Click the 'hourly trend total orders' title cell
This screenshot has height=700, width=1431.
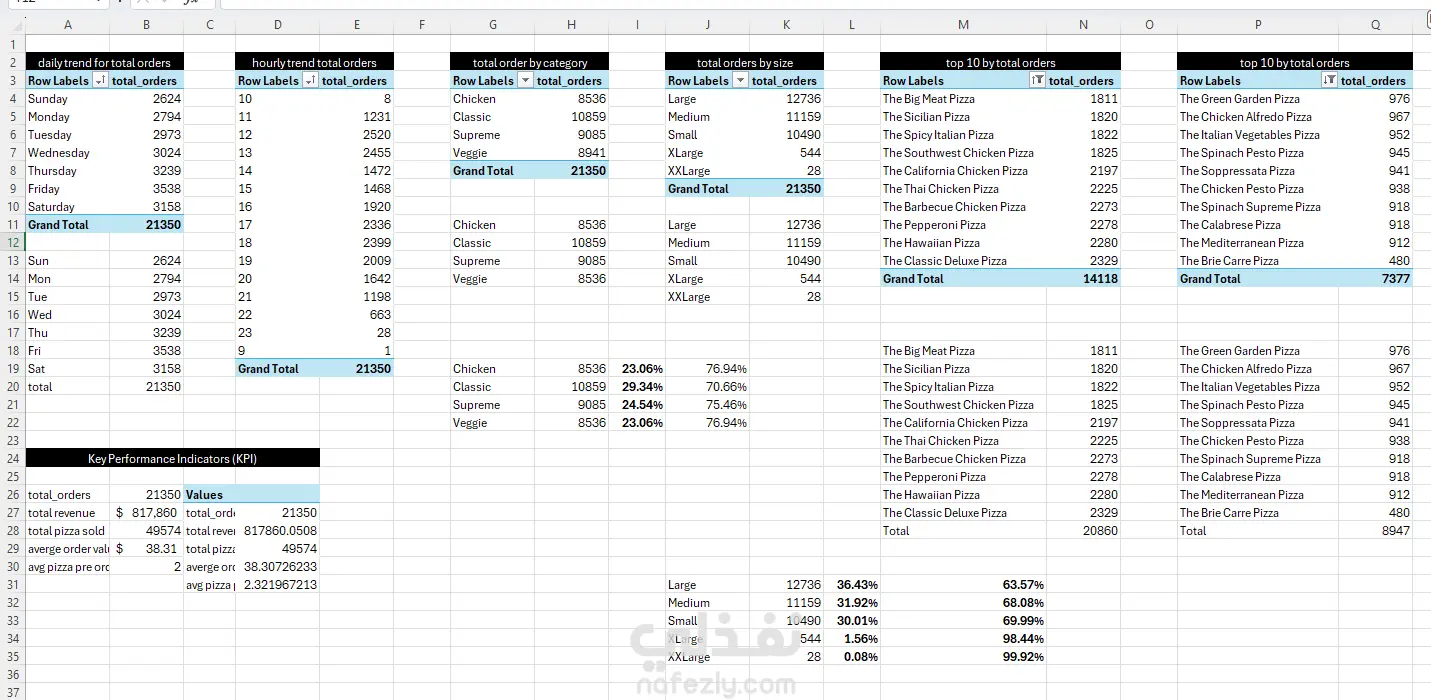315,62
